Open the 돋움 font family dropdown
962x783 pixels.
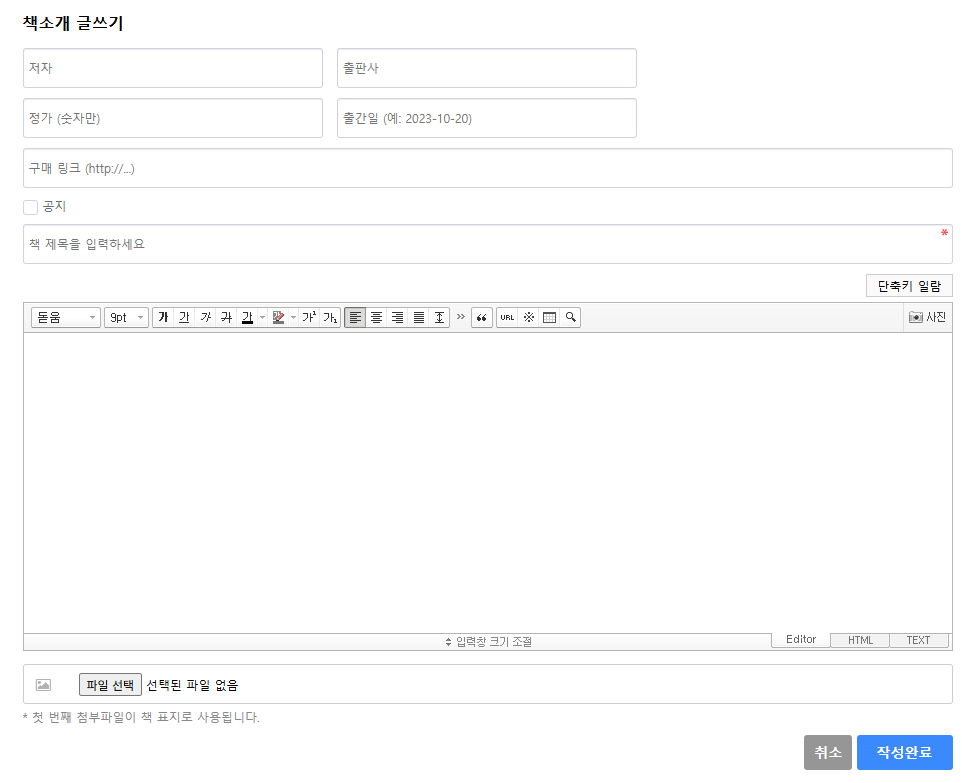pyautogui.click(x=66, y=317)
